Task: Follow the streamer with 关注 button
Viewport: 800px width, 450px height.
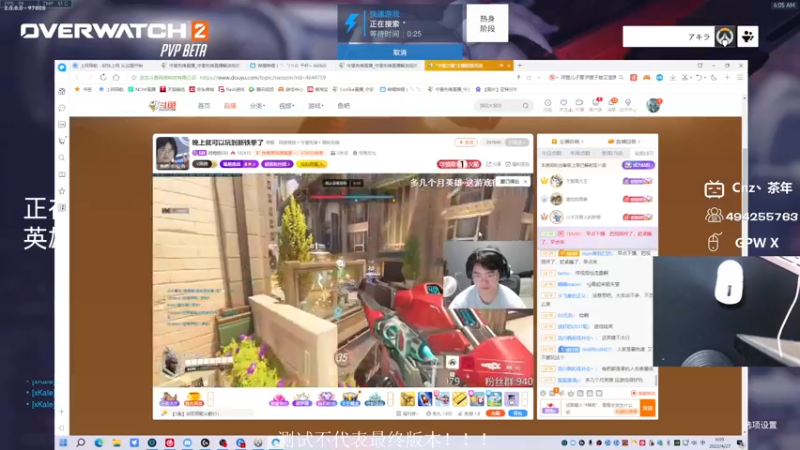Action: point(465,142)
